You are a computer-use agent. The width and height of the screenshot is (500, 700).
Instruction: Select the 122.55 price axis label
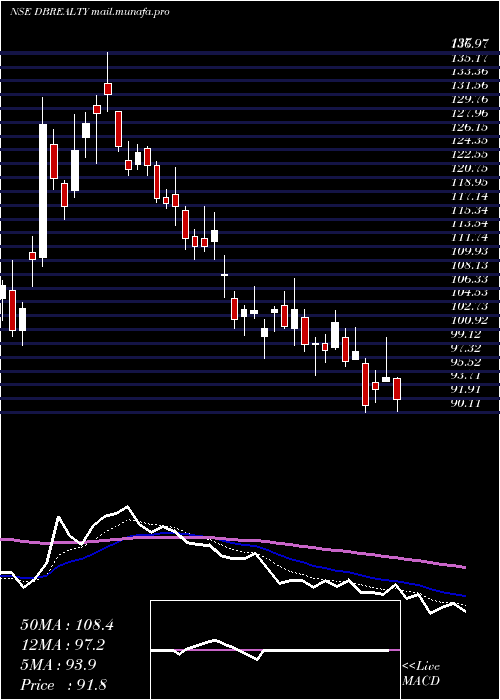point(469,155)
